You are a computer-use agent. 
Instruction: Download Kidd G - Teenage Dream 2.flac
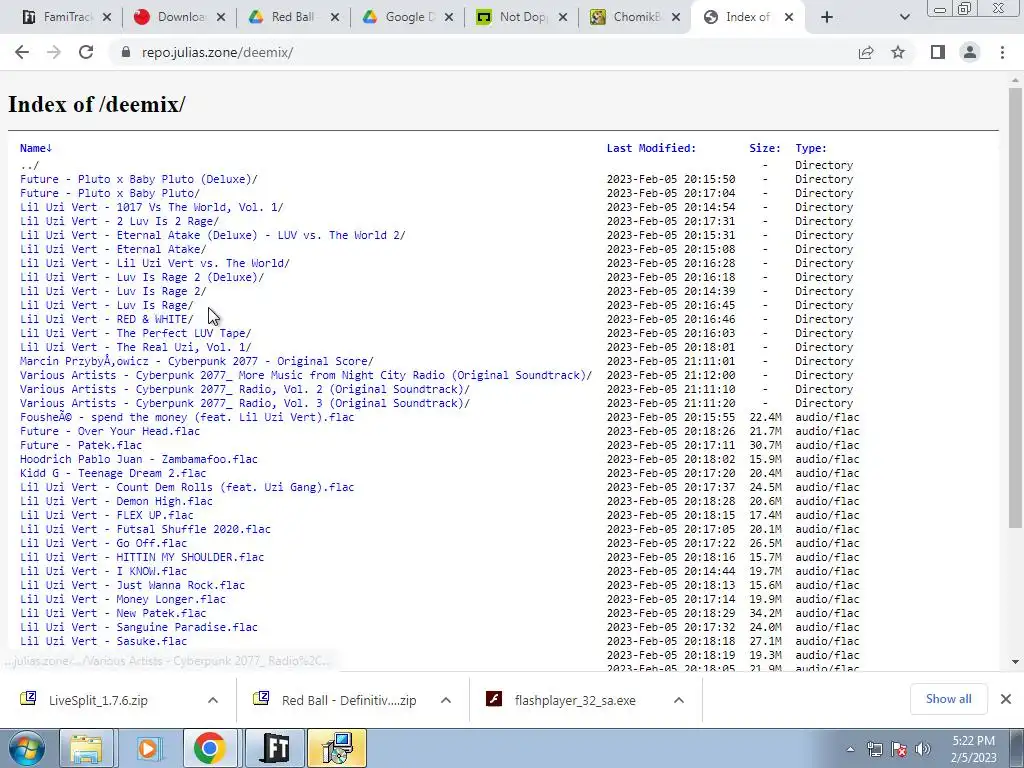point(113,473)
